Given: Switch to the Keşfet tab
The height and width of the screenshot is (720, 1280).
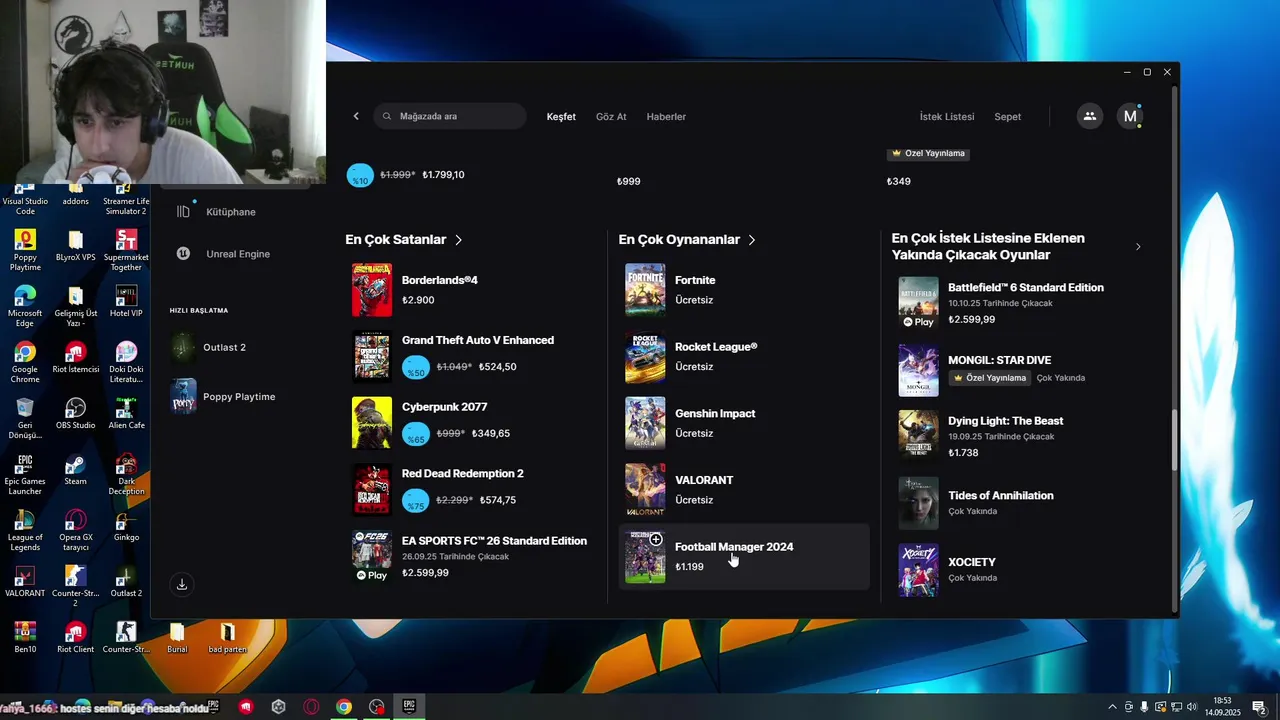Looking at the screenshot, I should pyautogui.click(x=561, y=117).
